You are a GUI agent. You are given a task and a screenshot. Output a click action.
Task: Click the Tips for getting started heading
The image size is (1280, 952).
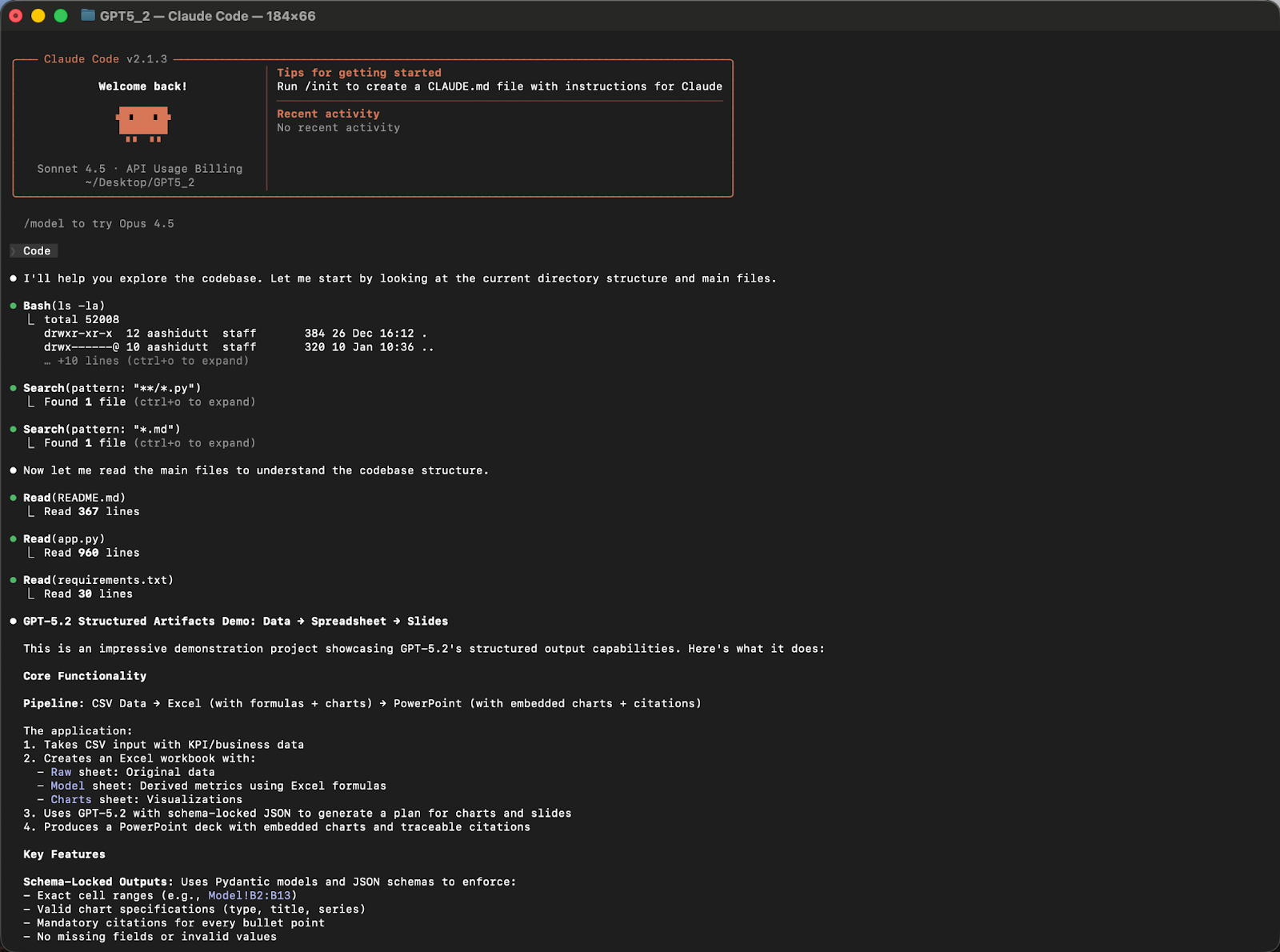click(x=359, y=73)
